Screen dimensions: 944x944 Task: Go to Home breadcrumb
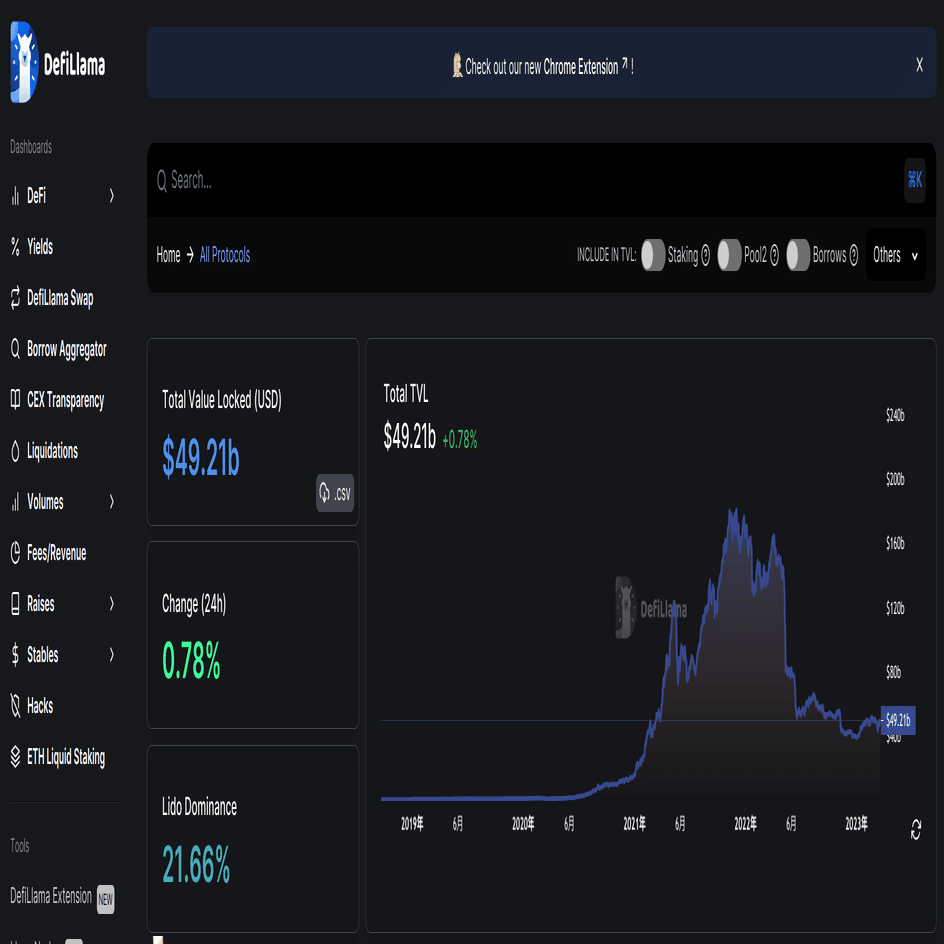168,255
